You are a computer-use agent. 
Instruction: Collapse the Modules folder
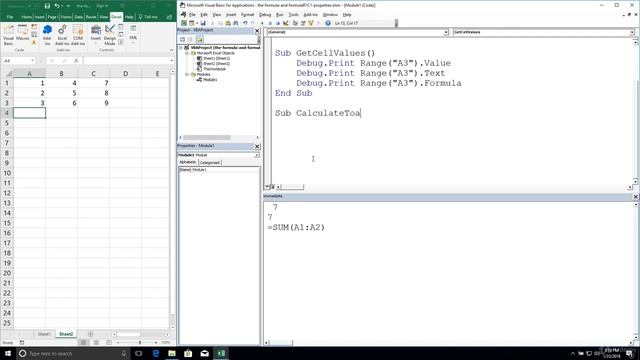[x=187, y=74]
